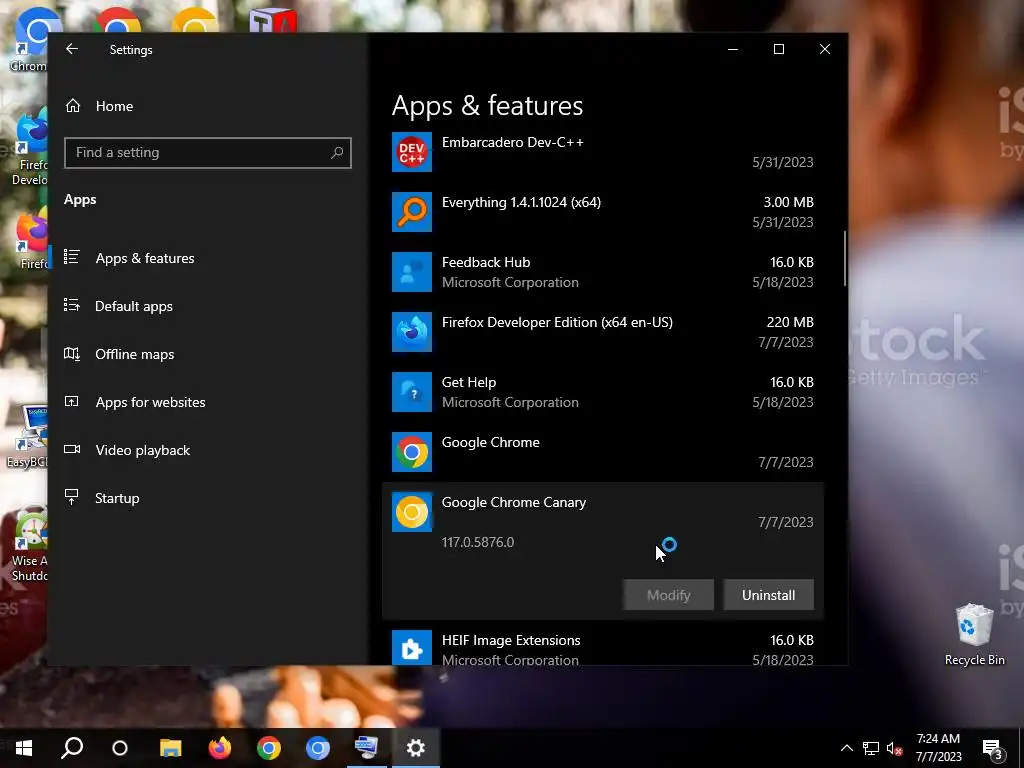Click the Everything search app icon
The width and height of the screenshot is (1024, 768).
411,212
